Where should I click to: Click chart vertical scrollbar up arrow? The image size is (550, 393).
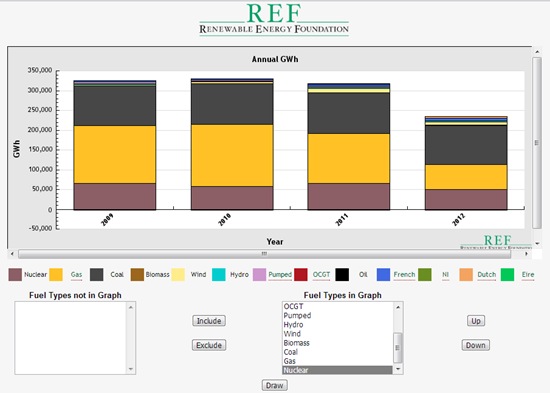click(537, 52)
